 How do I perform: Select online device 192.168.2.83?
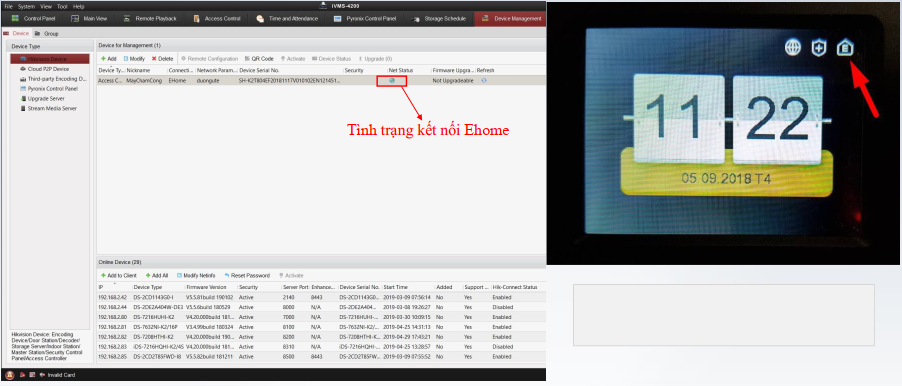click(321, 347)
